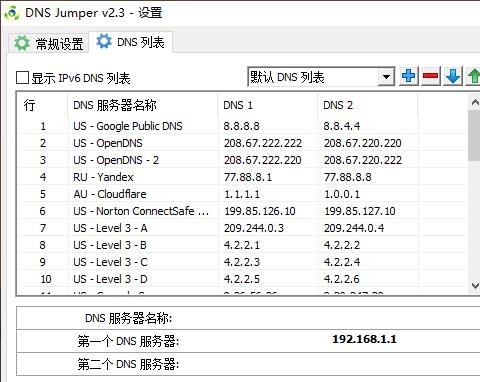Screen dimensions: 480x382
Task: Click the blue plus add DNS icon
Action: click(409, 76)
